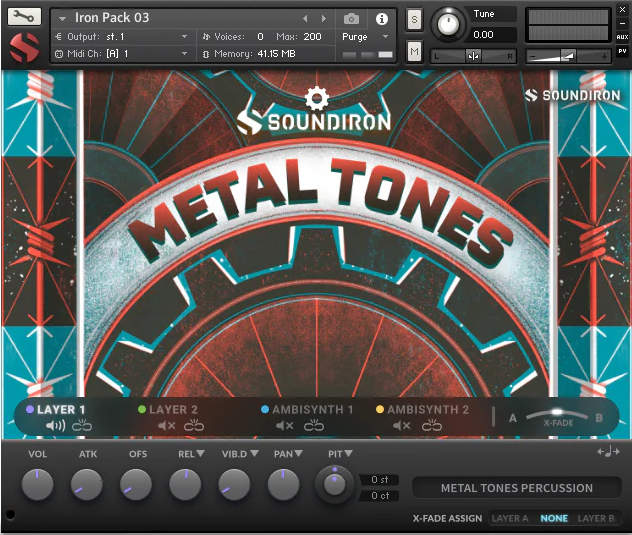
Task: Click the OFS knob
Action: (136, 484)
